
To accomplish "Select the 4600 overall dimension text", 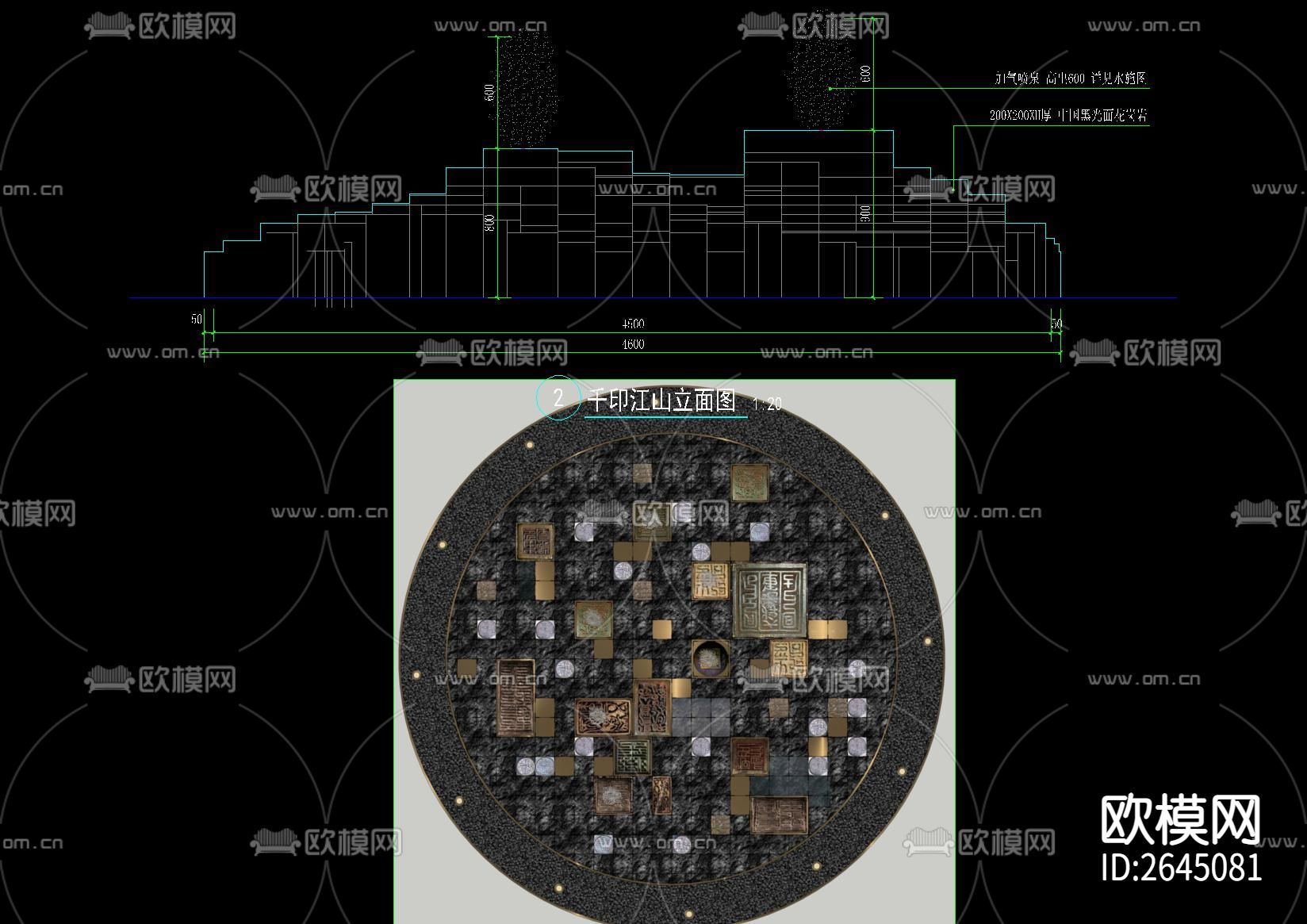I will [x=633, y=344].
